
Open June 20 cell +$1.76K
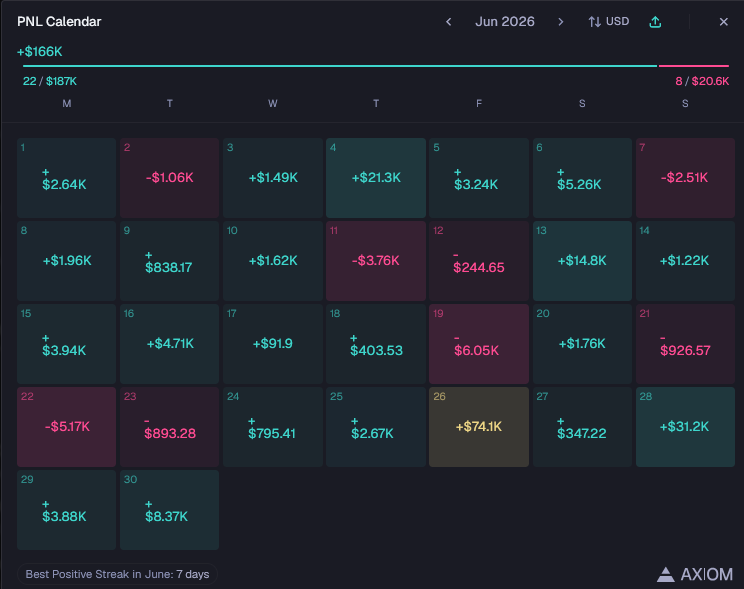pyautogui.click(x=582, y=344)
